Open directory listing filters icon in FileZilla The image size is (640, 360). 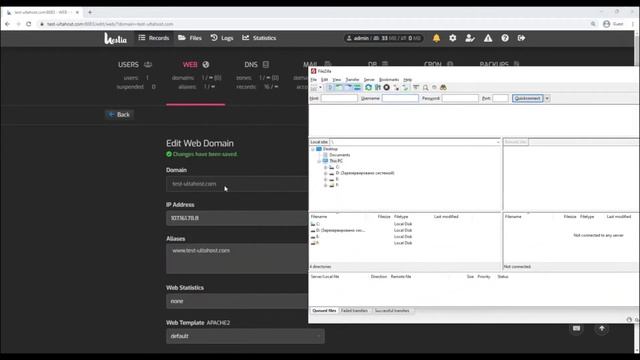tap(416, 87)
